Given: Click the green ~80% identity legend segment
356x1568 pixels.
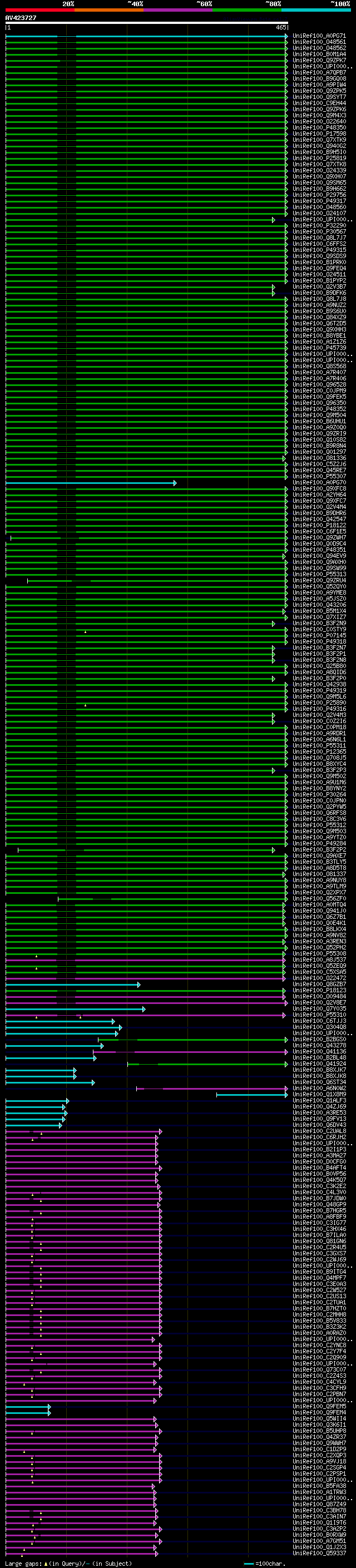Looking at the screenshot, I should coord(247,11).
